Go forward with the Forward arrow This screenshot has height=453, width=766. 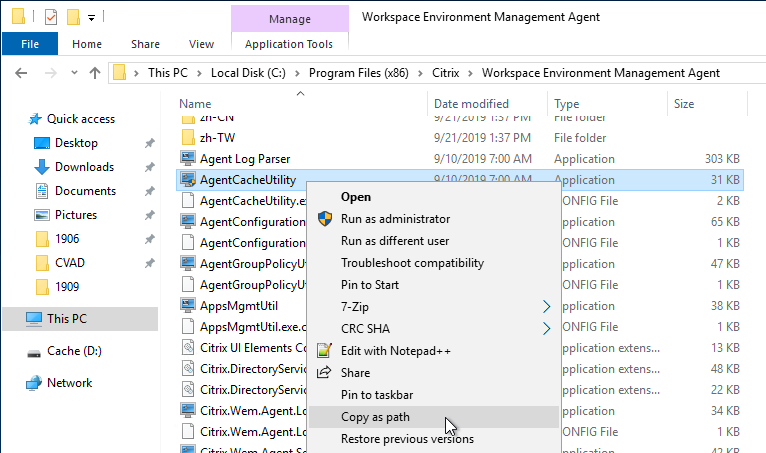pos(50,73)
